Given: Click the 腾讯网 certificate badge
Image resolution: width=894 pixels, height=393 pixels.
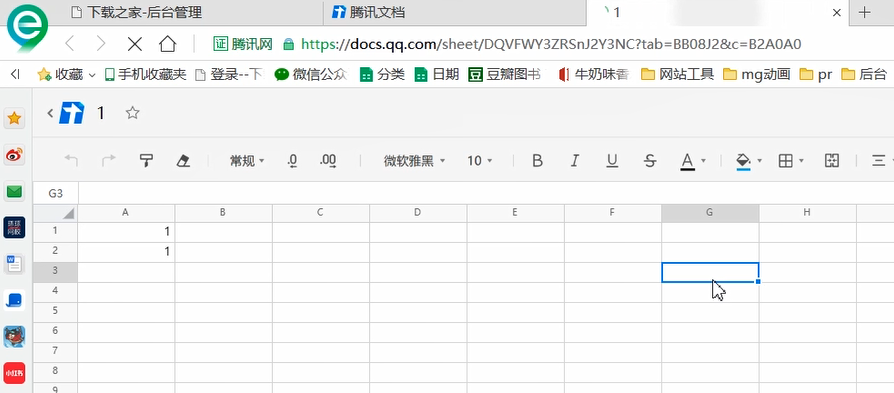Looking at the screenshot, I should point(243,44).
